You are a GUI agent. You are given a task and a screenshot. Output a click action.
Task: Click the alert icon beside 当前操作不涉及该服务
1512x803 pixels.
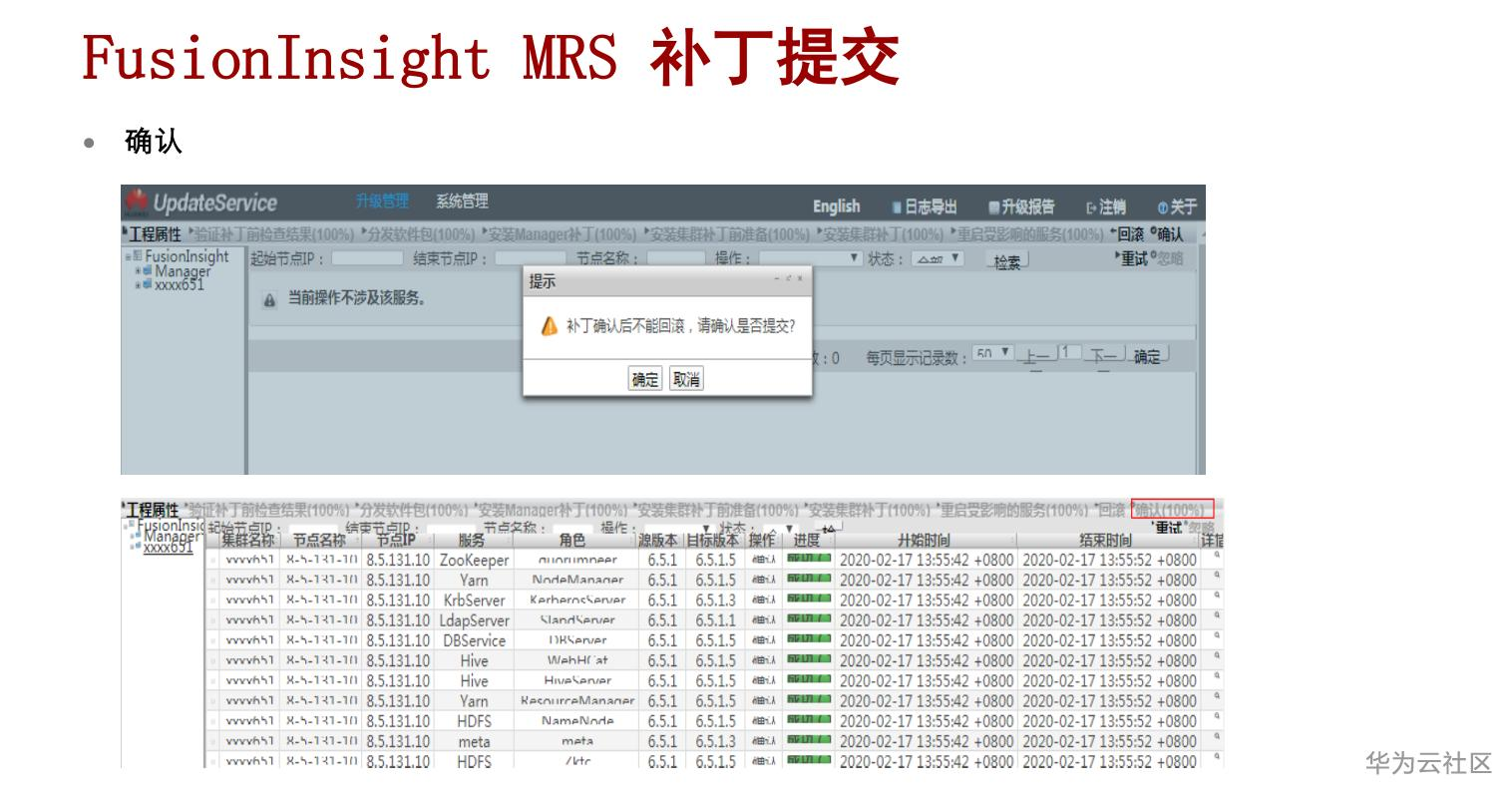coord(269,299)
